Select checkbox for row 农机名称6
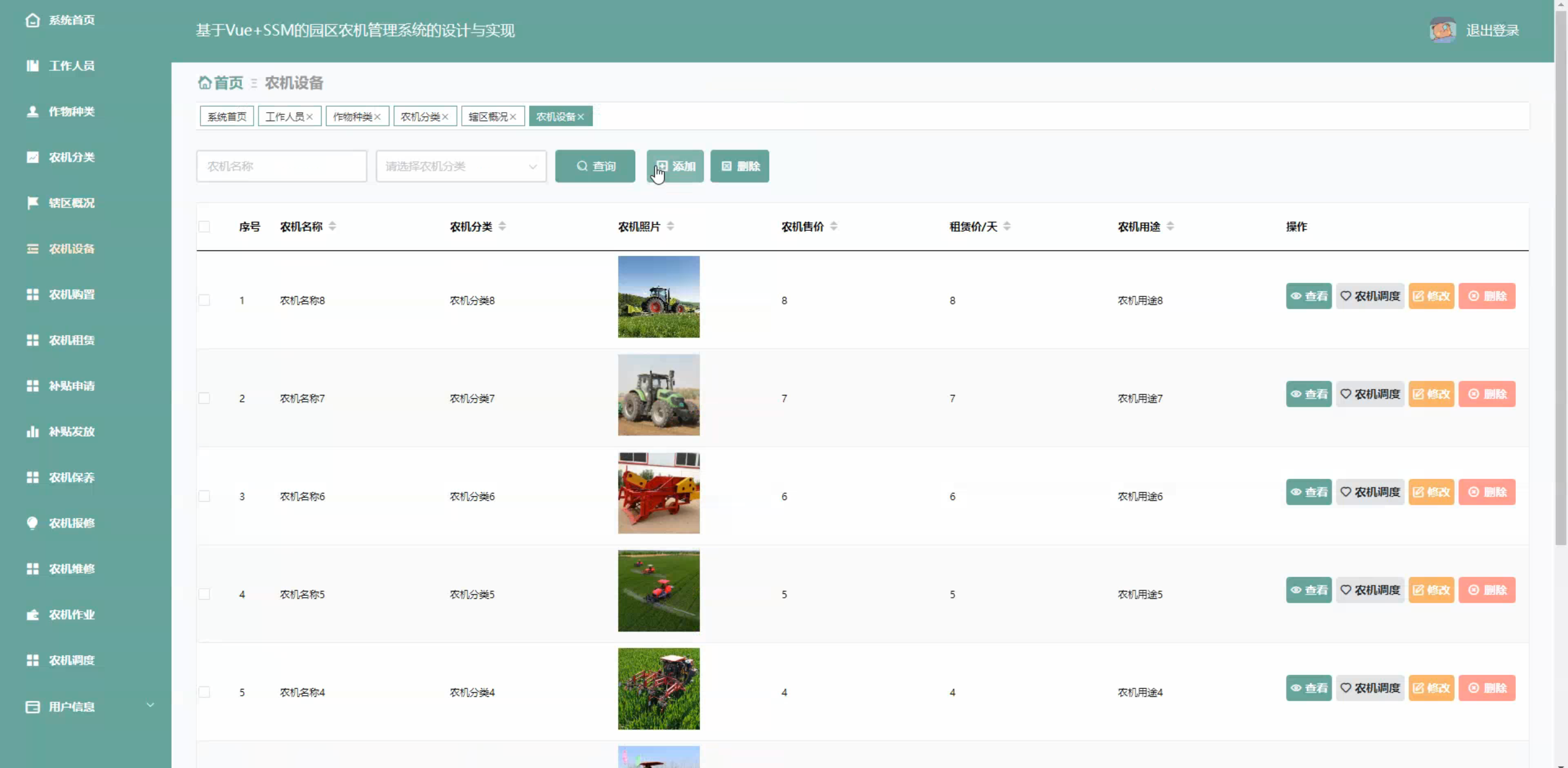 205,496
